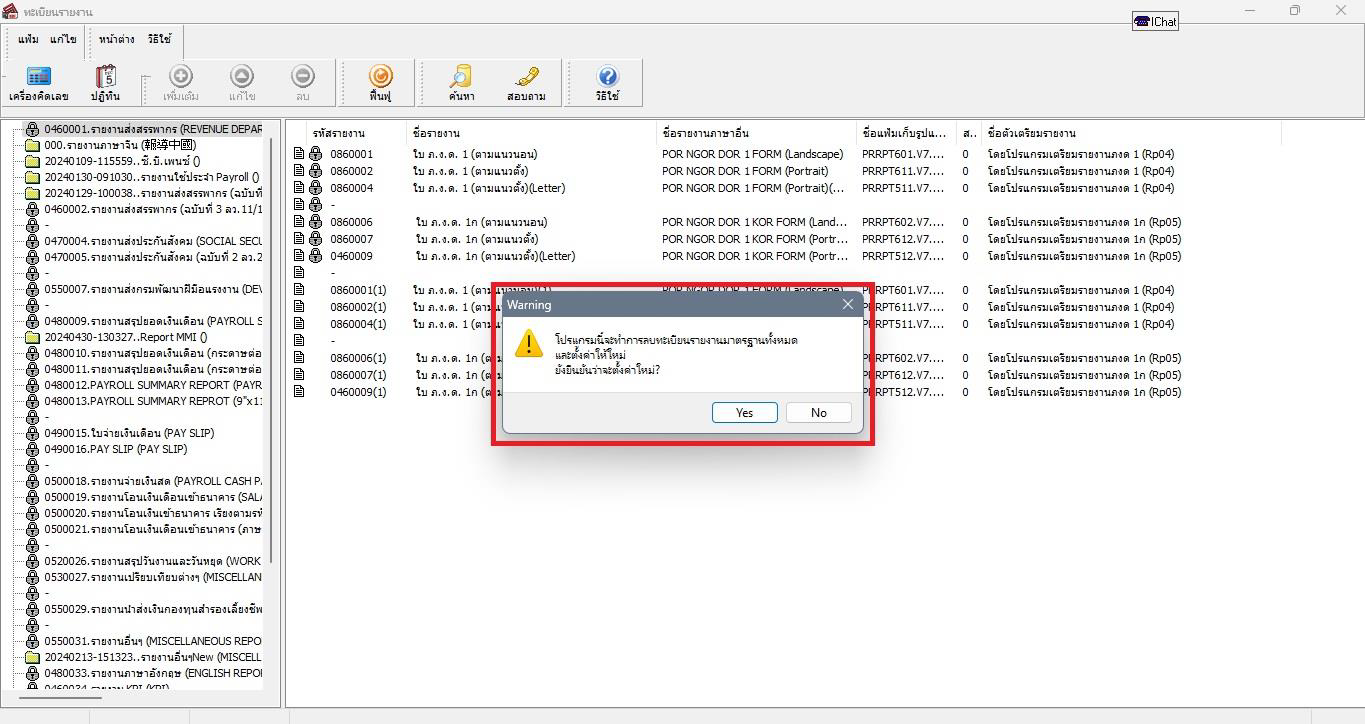Select report row 0860001 in the list

[351, 154]
